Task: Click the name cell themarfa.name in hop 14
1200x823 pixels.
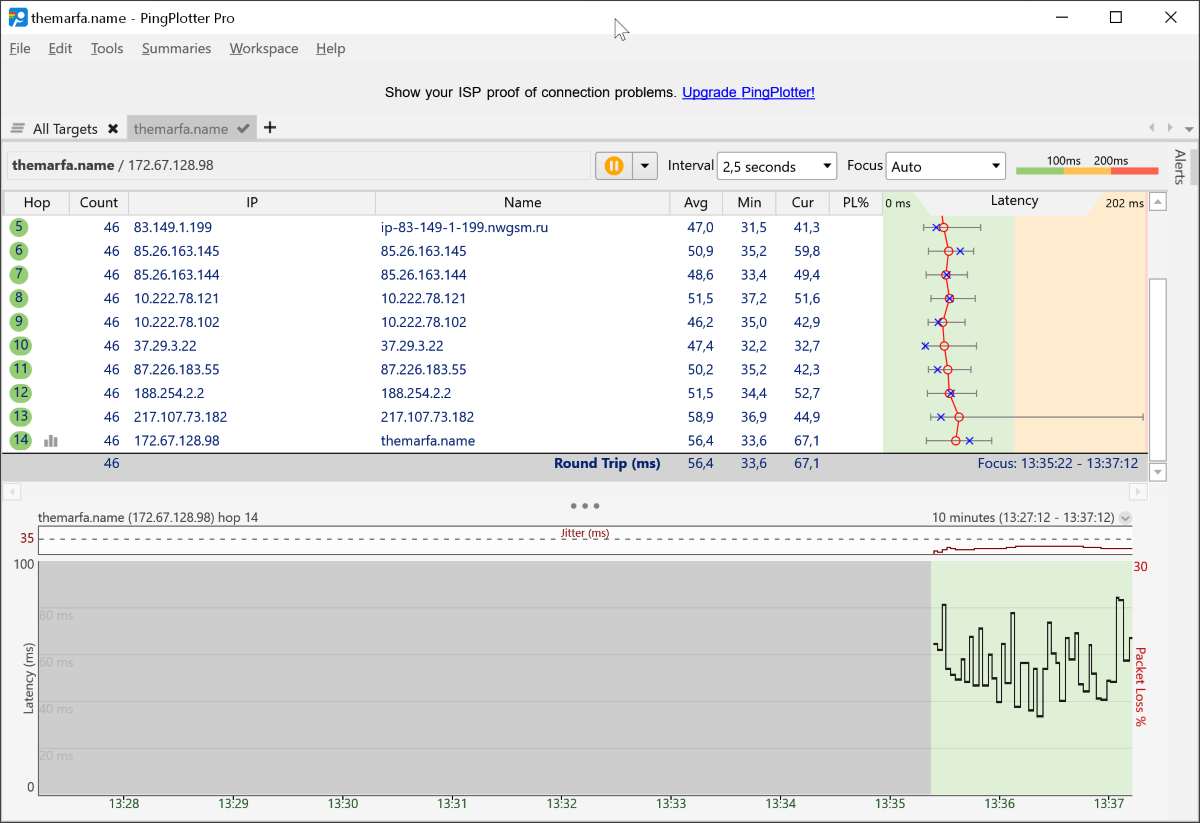Action: point(428,441)
